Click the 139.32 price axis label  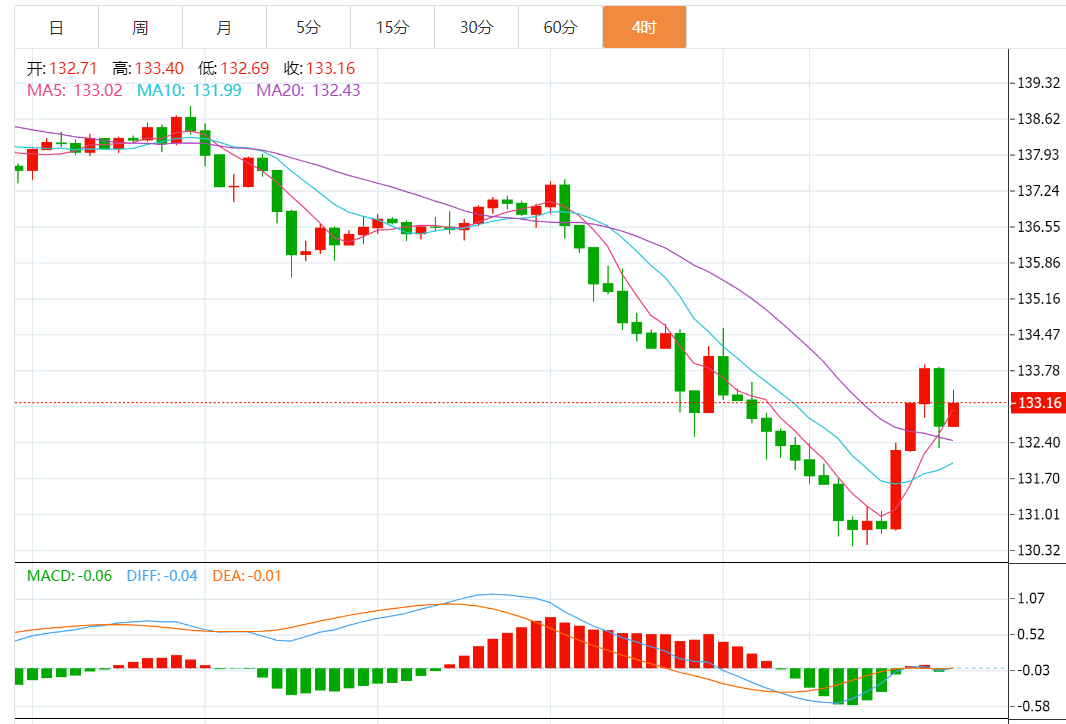pos(1038,82)
